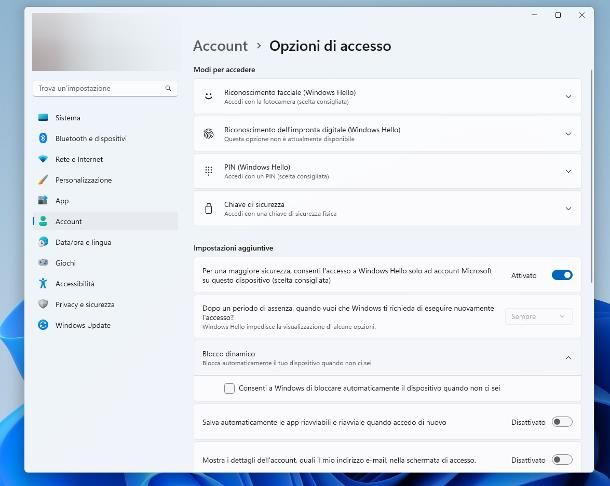The height and width of the screenshot is (486, 610).
Task: Toggle Mostra i dettagli dell'account switch
Action: (x=562, y=460)
